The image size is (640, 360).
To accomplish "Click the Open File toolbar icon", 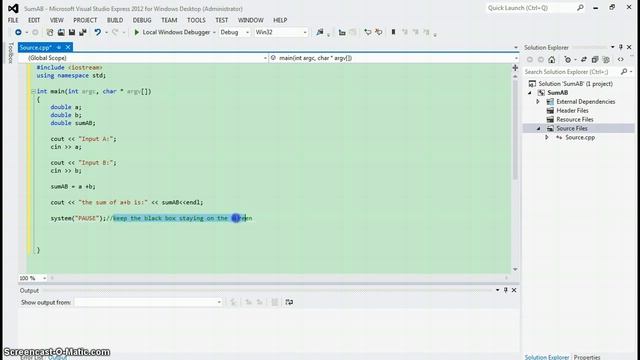I will tap(61, 32).
